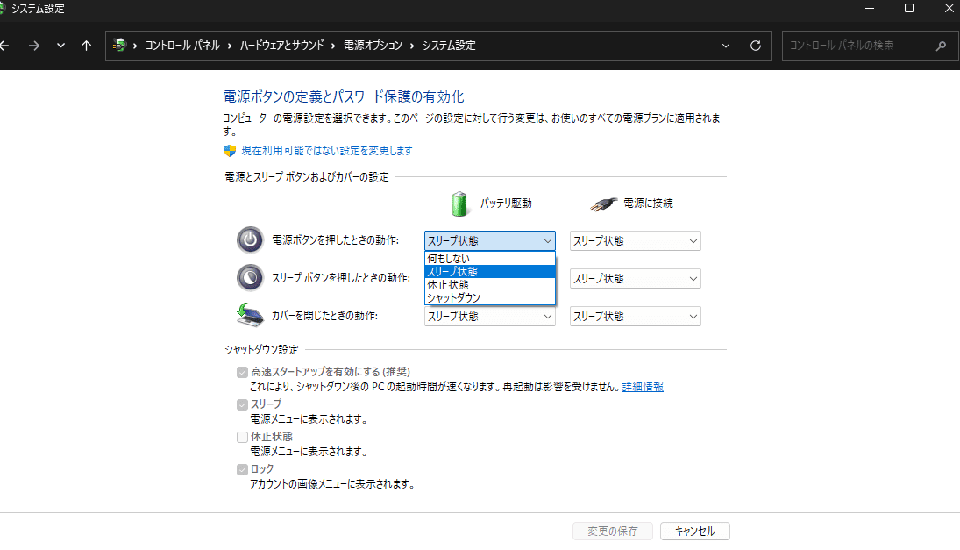960x550 pixels.
Task: Click the バッテリ駆動 column label
Action: (x=506, y=203)
